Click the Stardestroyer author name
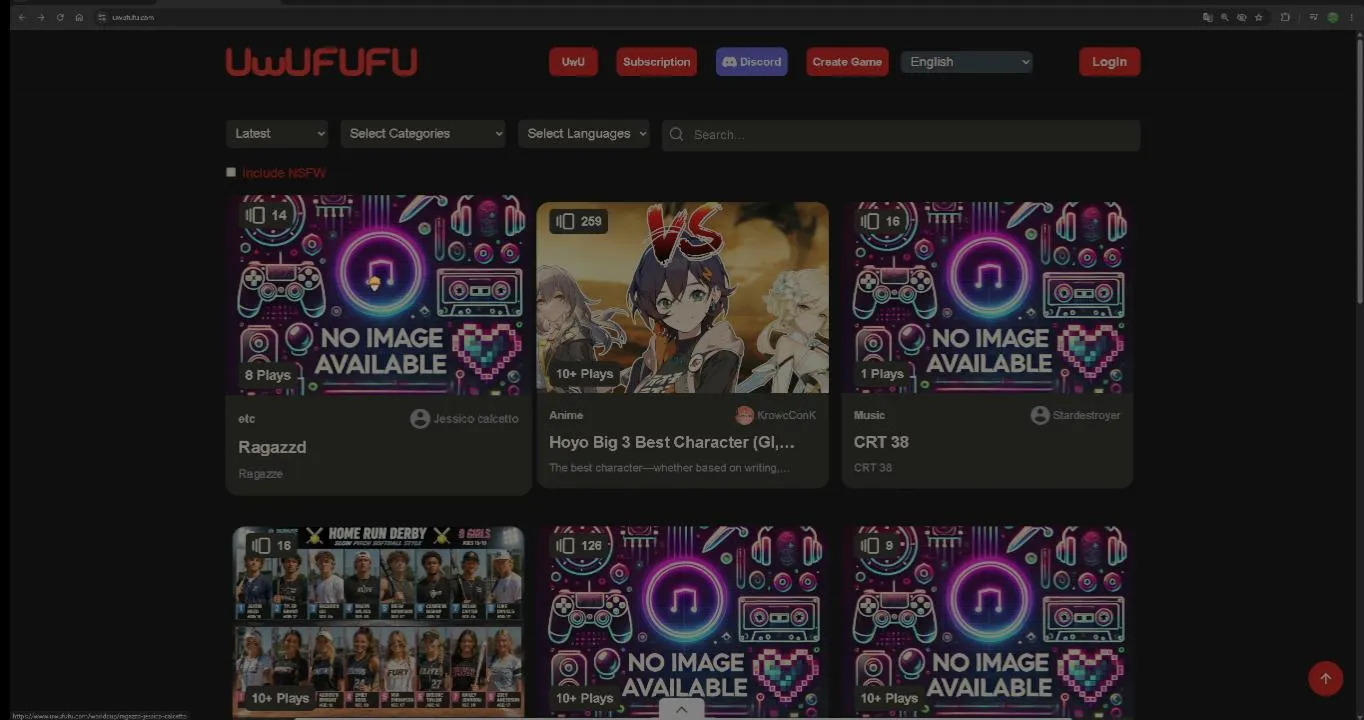The image size is (1364, 720). click(1086, 415)
